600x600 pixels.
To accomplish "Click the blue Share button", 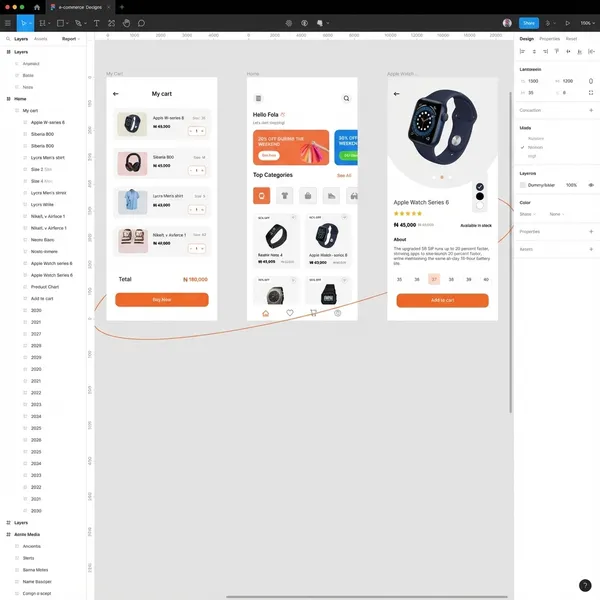I will (529, 23).
